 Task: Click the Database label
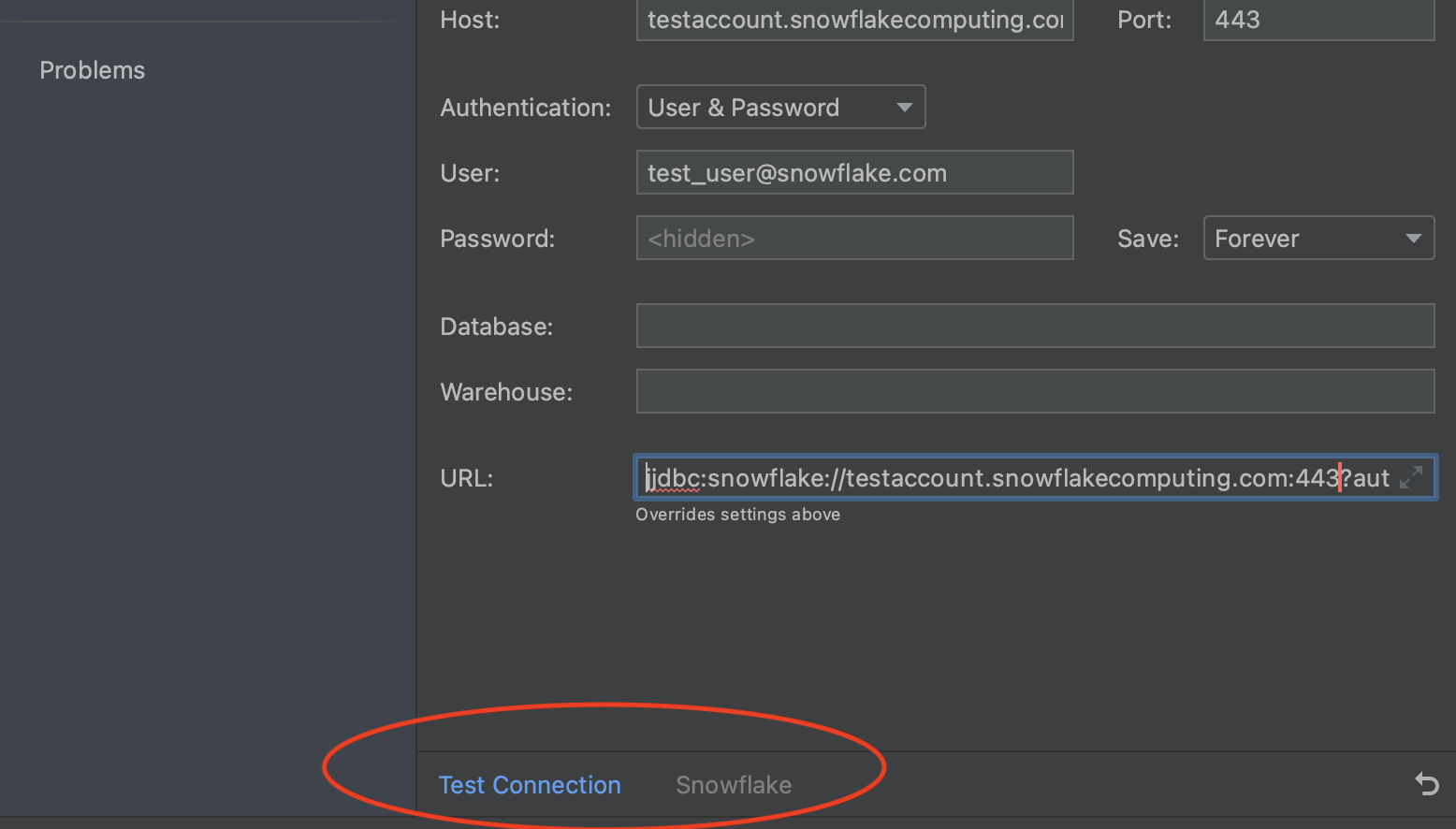[x=497, y=327]
